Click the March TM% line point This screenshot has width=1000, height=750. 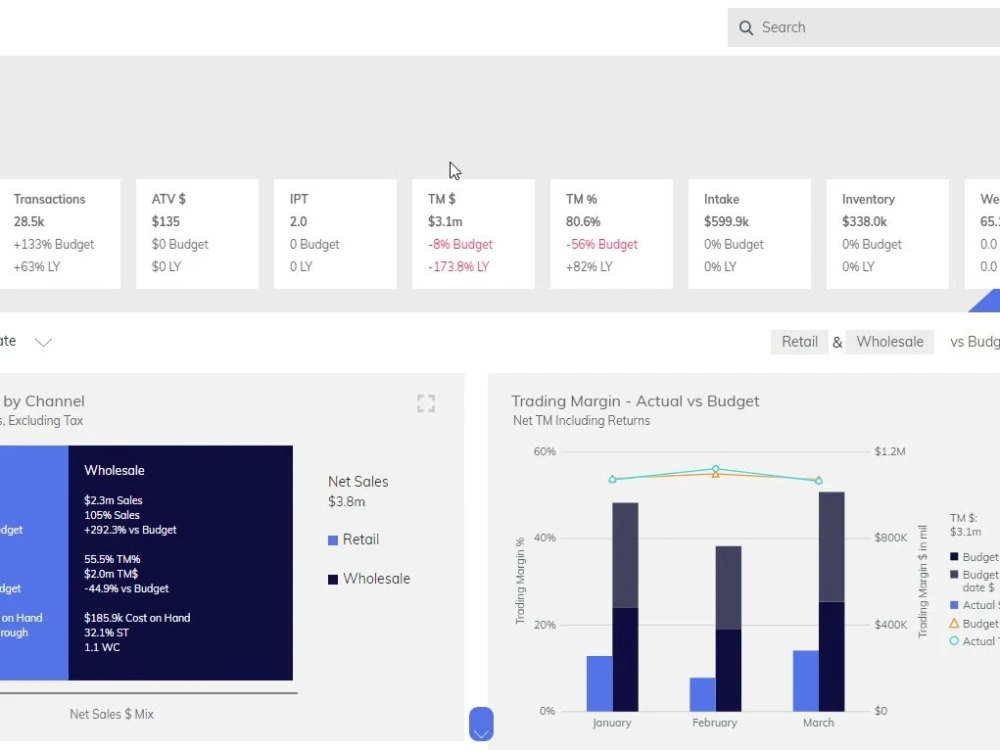click(x=819, y=481)
